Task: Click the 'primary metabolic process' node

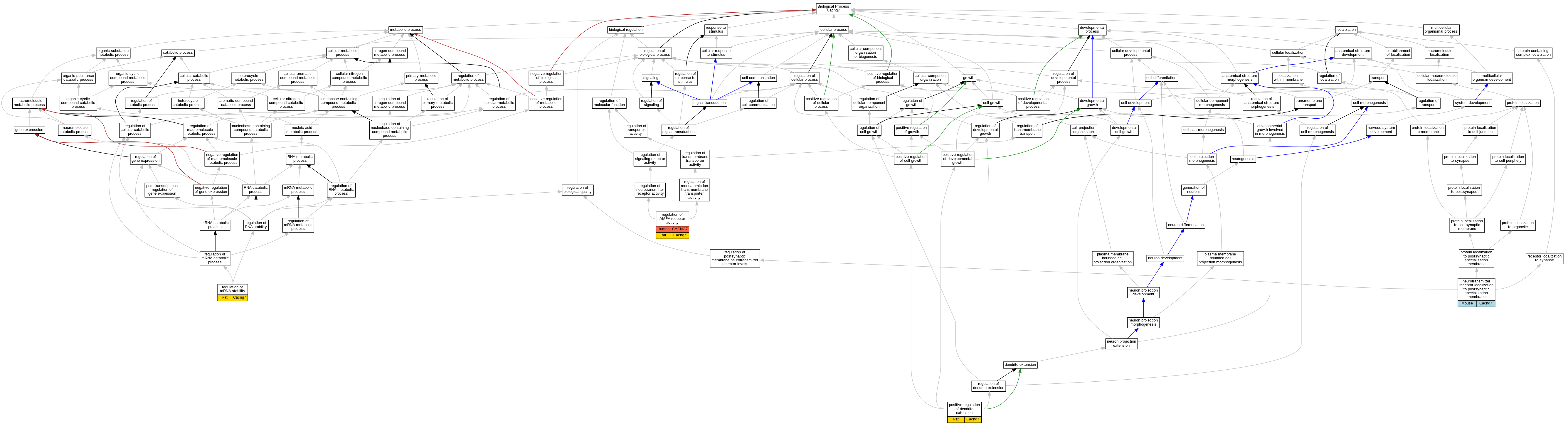Action: [x=421, y=78]
